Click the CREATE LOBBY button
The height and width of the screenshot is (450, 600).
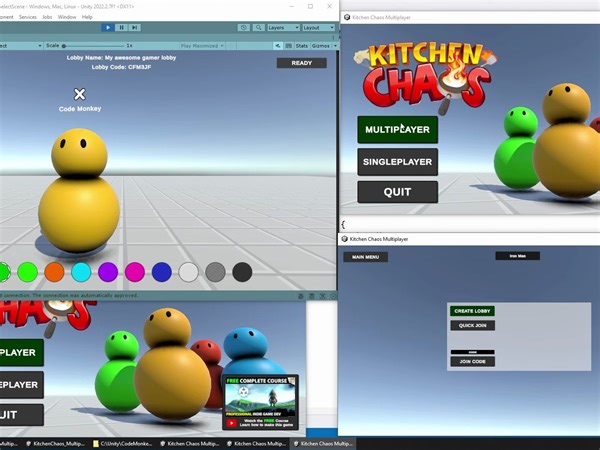(x=472, y=311)
